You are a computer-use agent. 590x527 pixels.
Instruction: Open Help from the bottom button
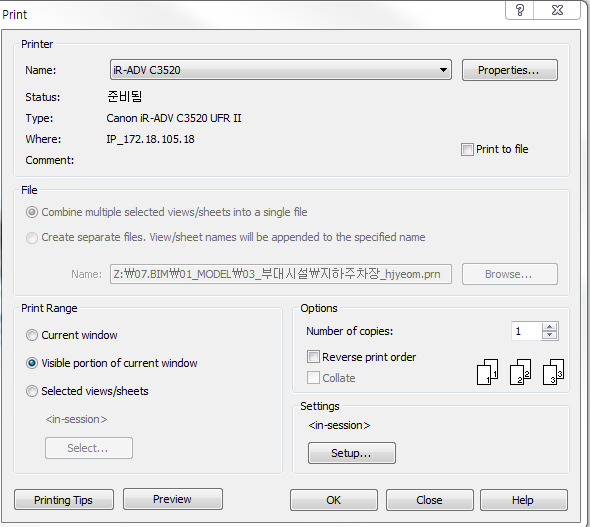point(523,500)
